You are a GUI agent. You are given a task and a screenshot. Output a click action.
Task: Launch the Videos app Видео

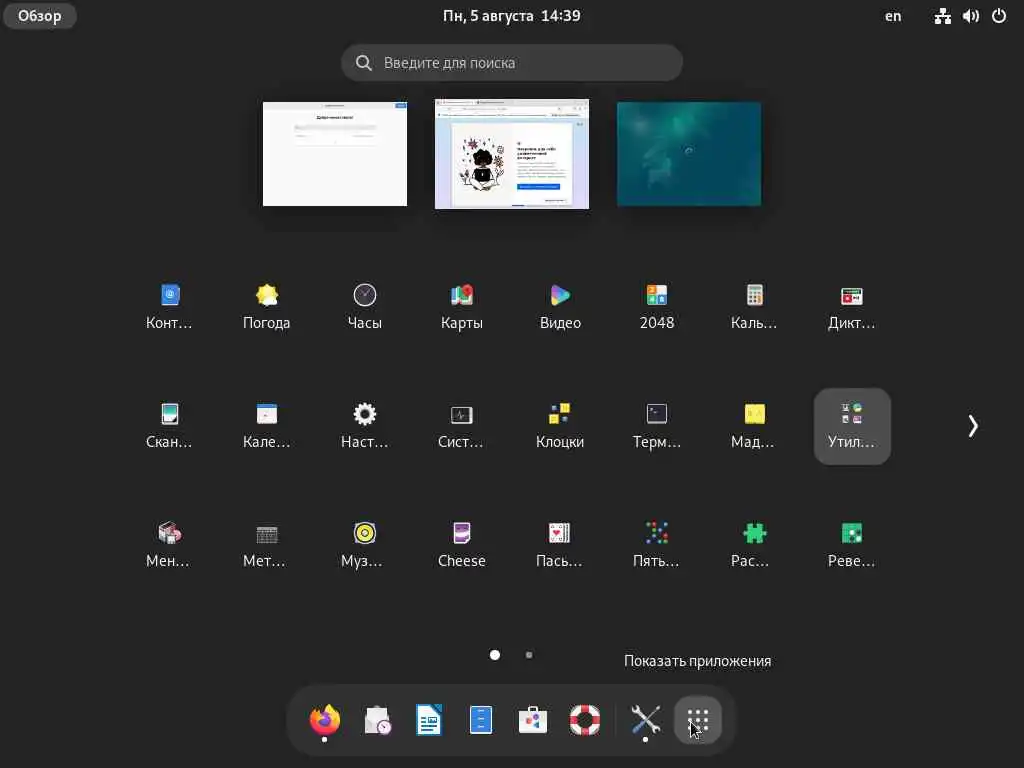560,306
